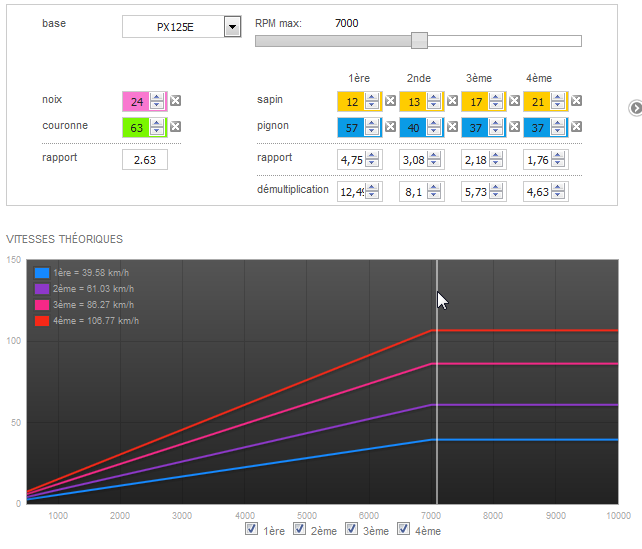The image size is (642, 549).
Task: Click the purple 2ème legend swatch
Action: point(42,289)
